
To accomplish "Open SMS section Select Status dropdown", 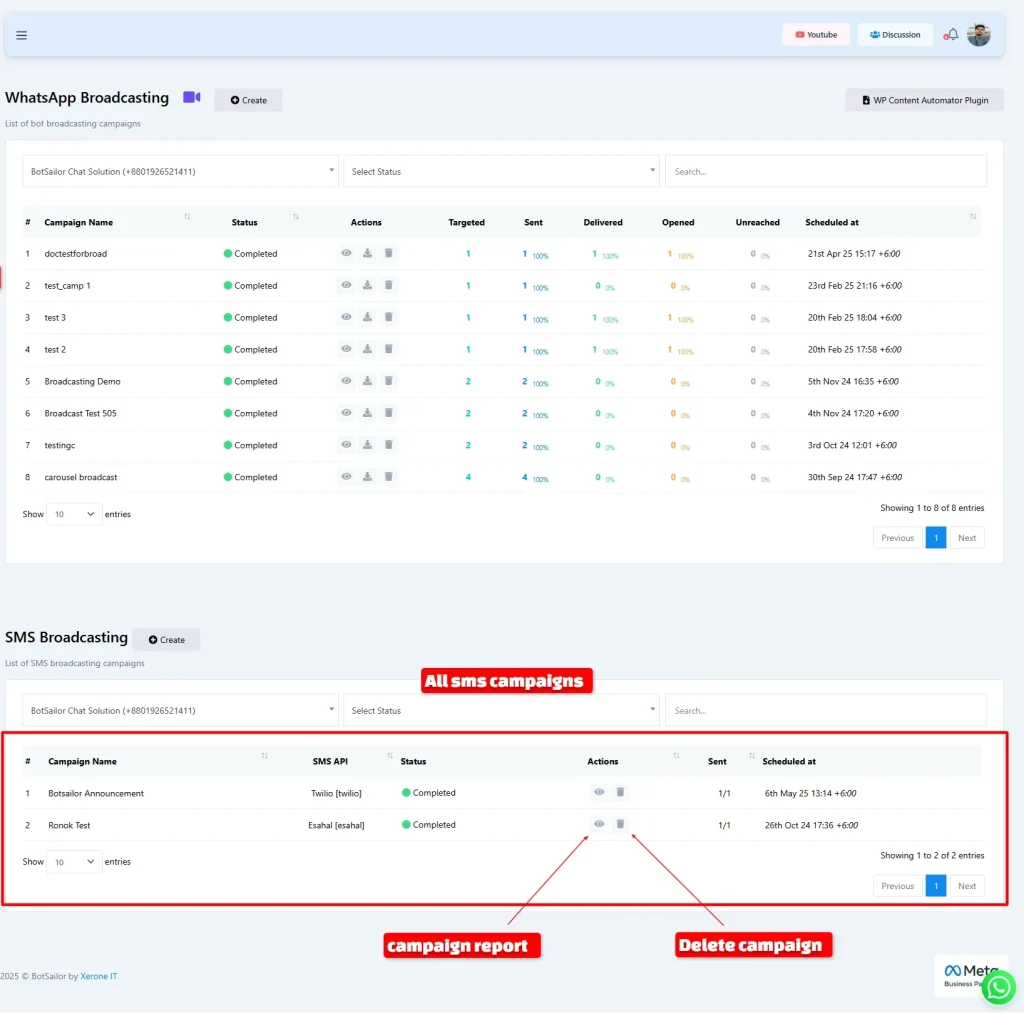I will [x=501, y=711].
